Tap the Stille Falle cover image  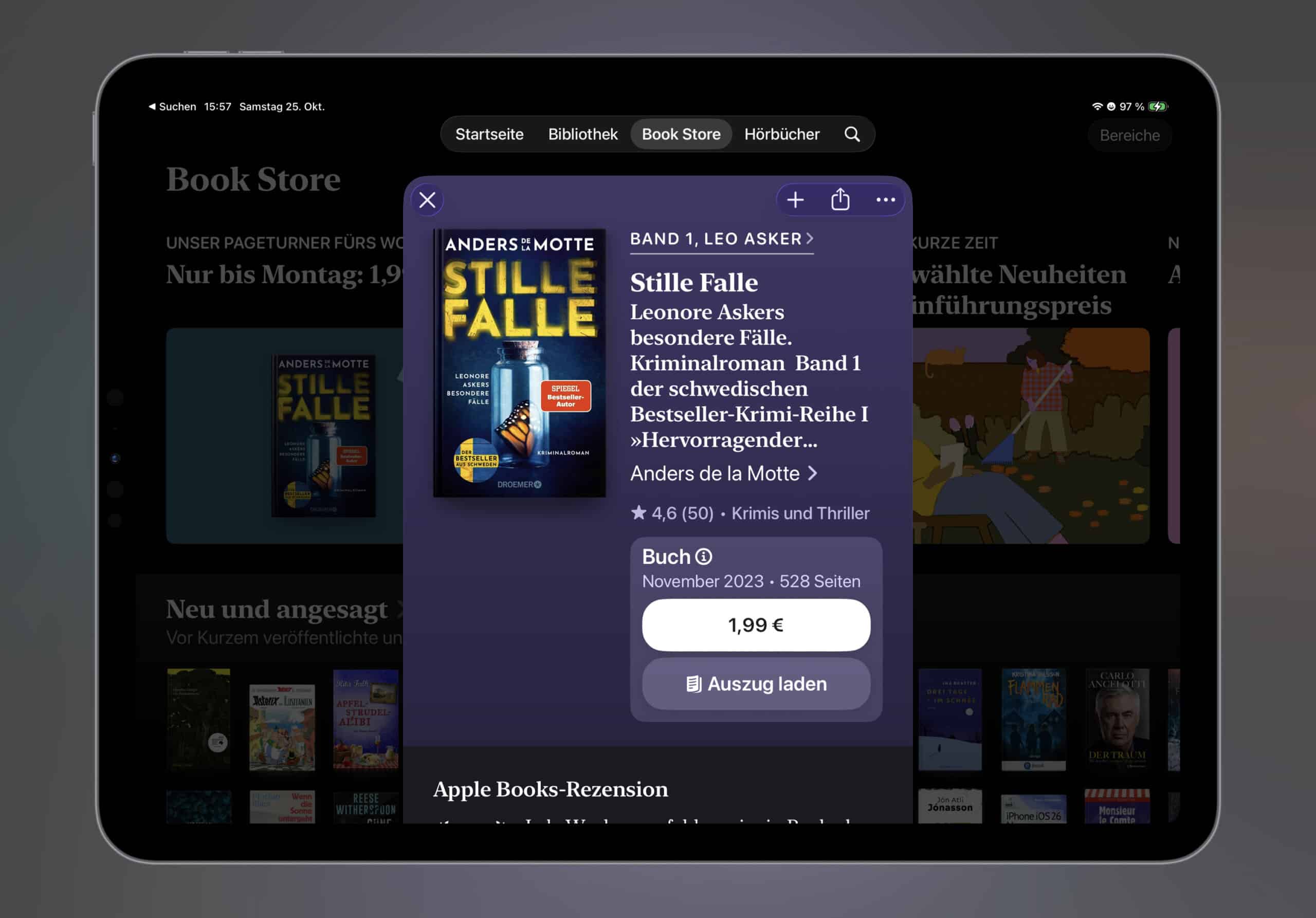[519, 363]
